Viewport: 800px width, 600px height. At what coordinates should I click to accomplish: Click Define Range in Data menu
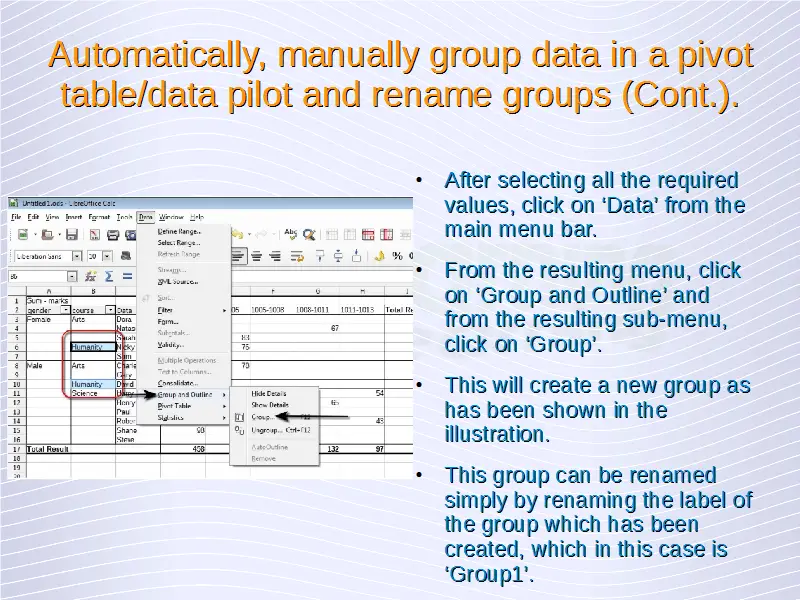[179, 231]
